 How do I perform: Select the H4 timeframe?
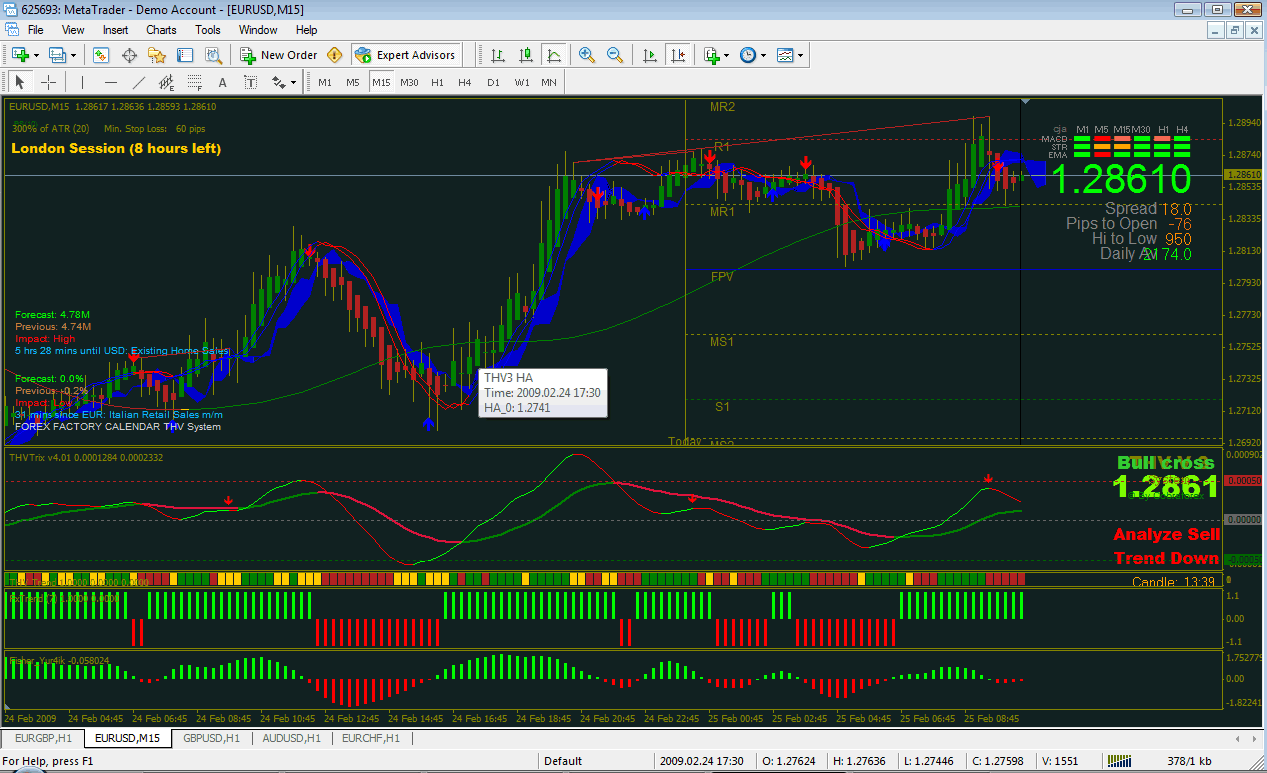coord(464,82)
